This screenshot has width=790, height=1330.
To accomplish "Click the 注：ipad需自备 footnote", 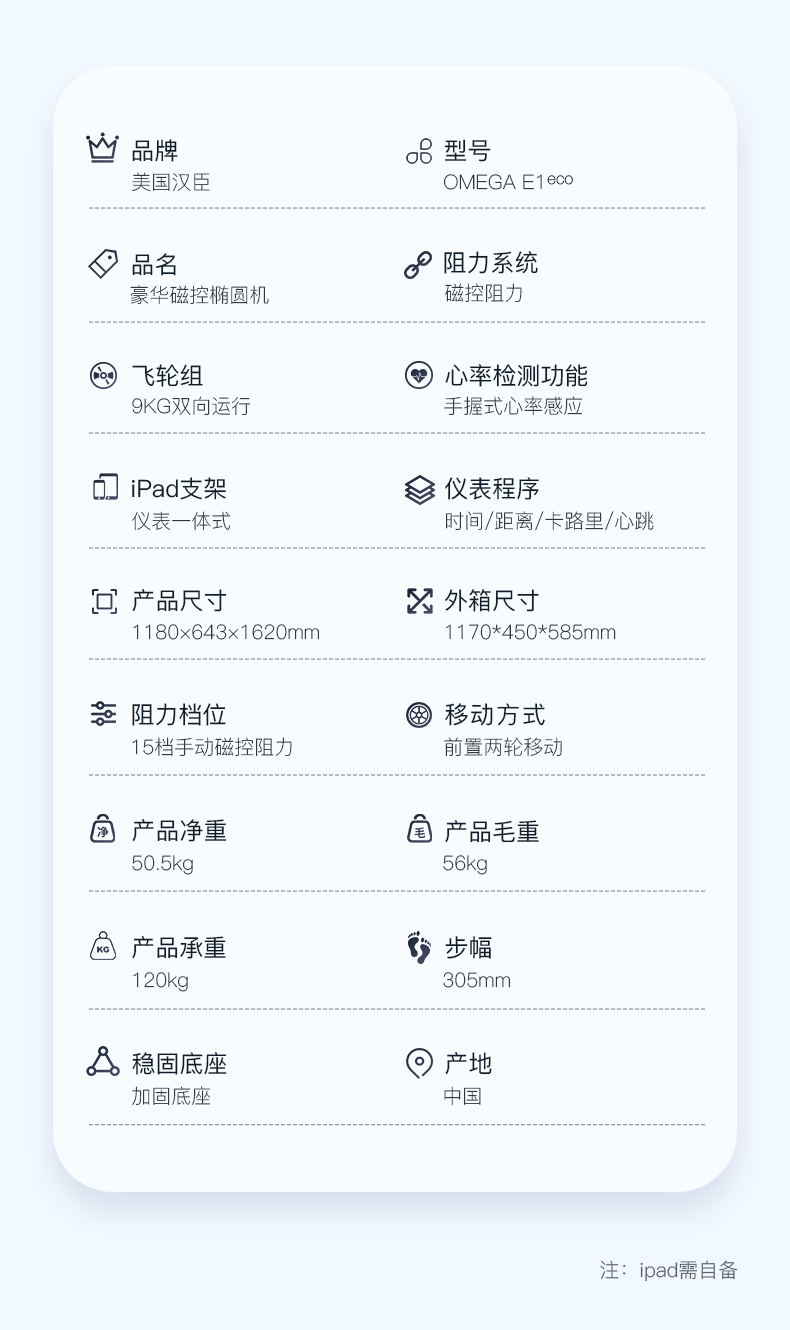I will tap(668, 1270).
